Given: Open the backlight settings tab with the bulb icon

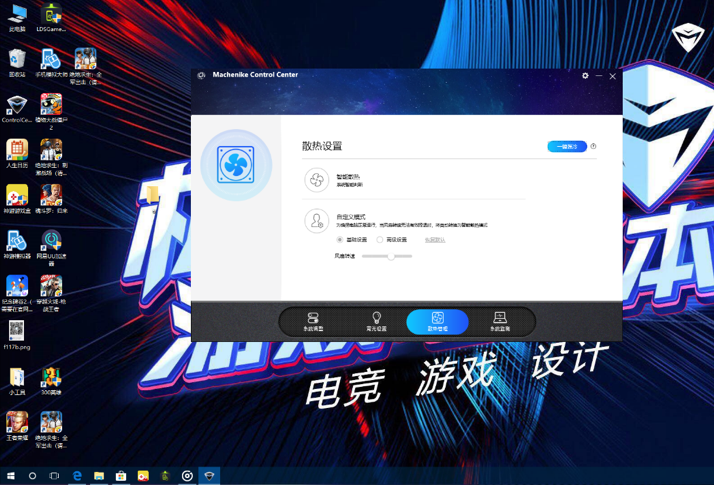Looking at the screenshot, I should (376, 322).
